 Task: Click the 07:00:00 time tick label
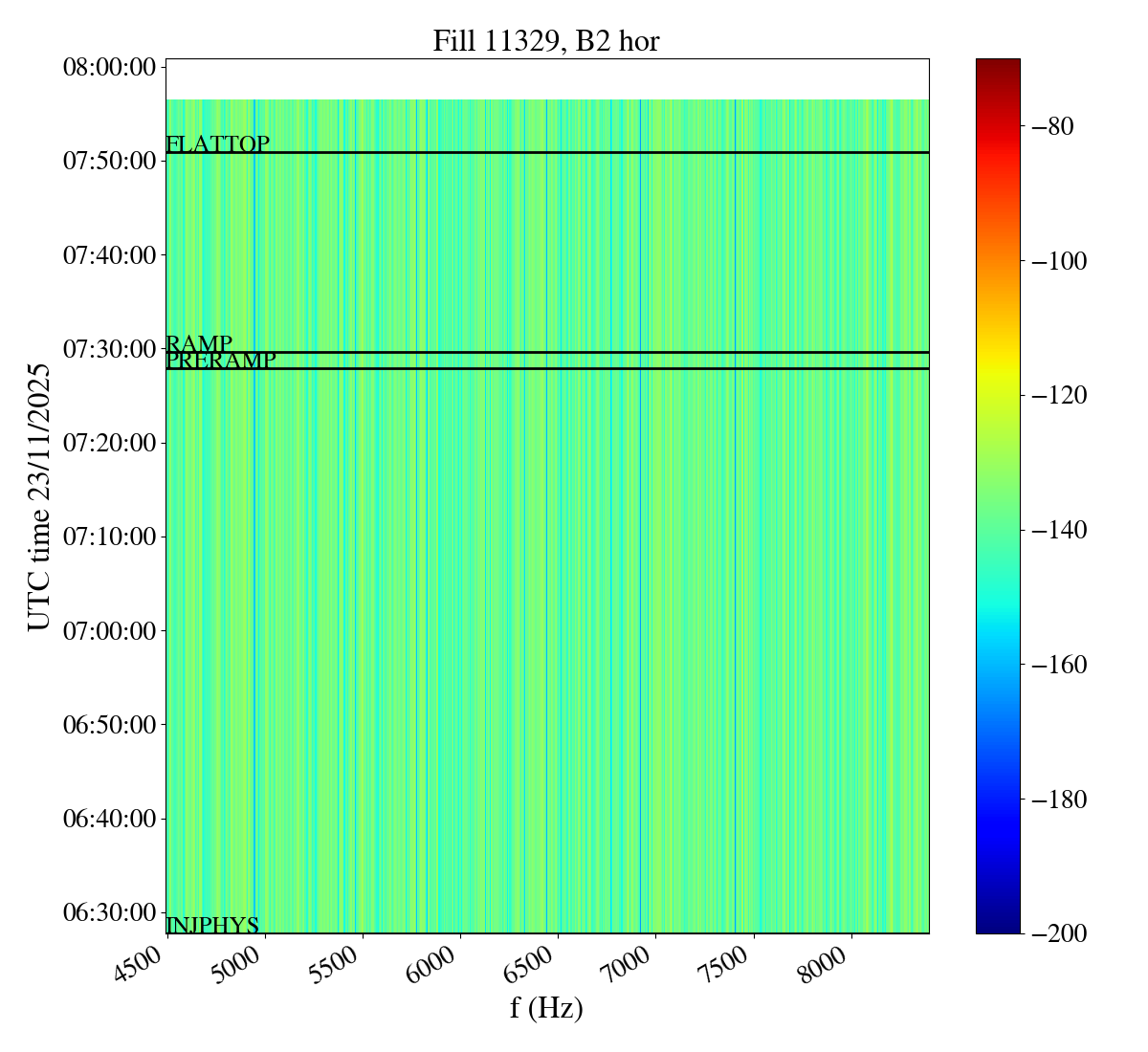click(x=109, y=630)
